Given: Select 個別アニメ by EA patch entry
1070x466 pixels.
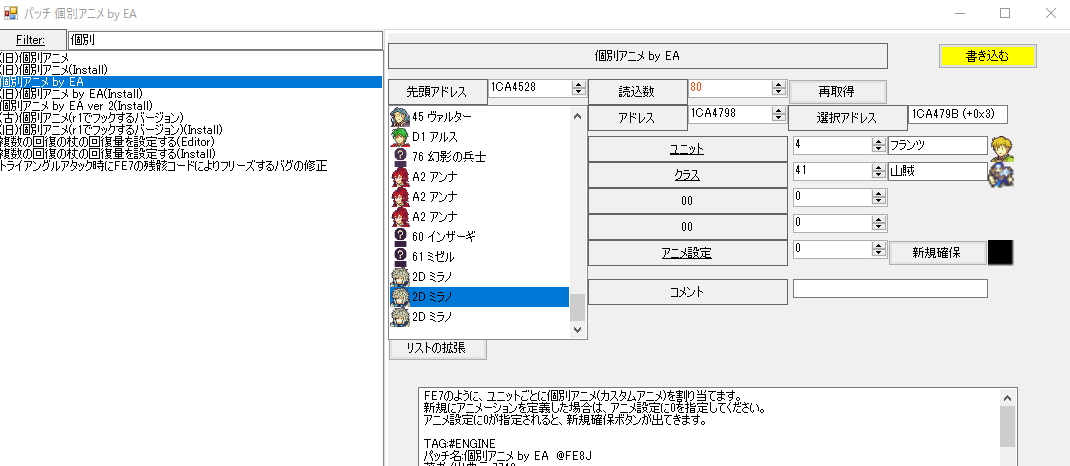Looking at the screenshot, I should click(x=191, y=82).
